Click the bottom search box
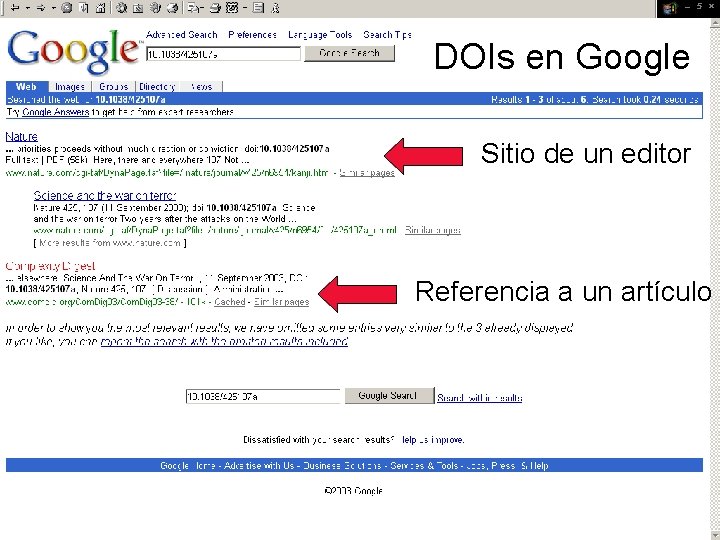The image size is (720, 540). 263,396
